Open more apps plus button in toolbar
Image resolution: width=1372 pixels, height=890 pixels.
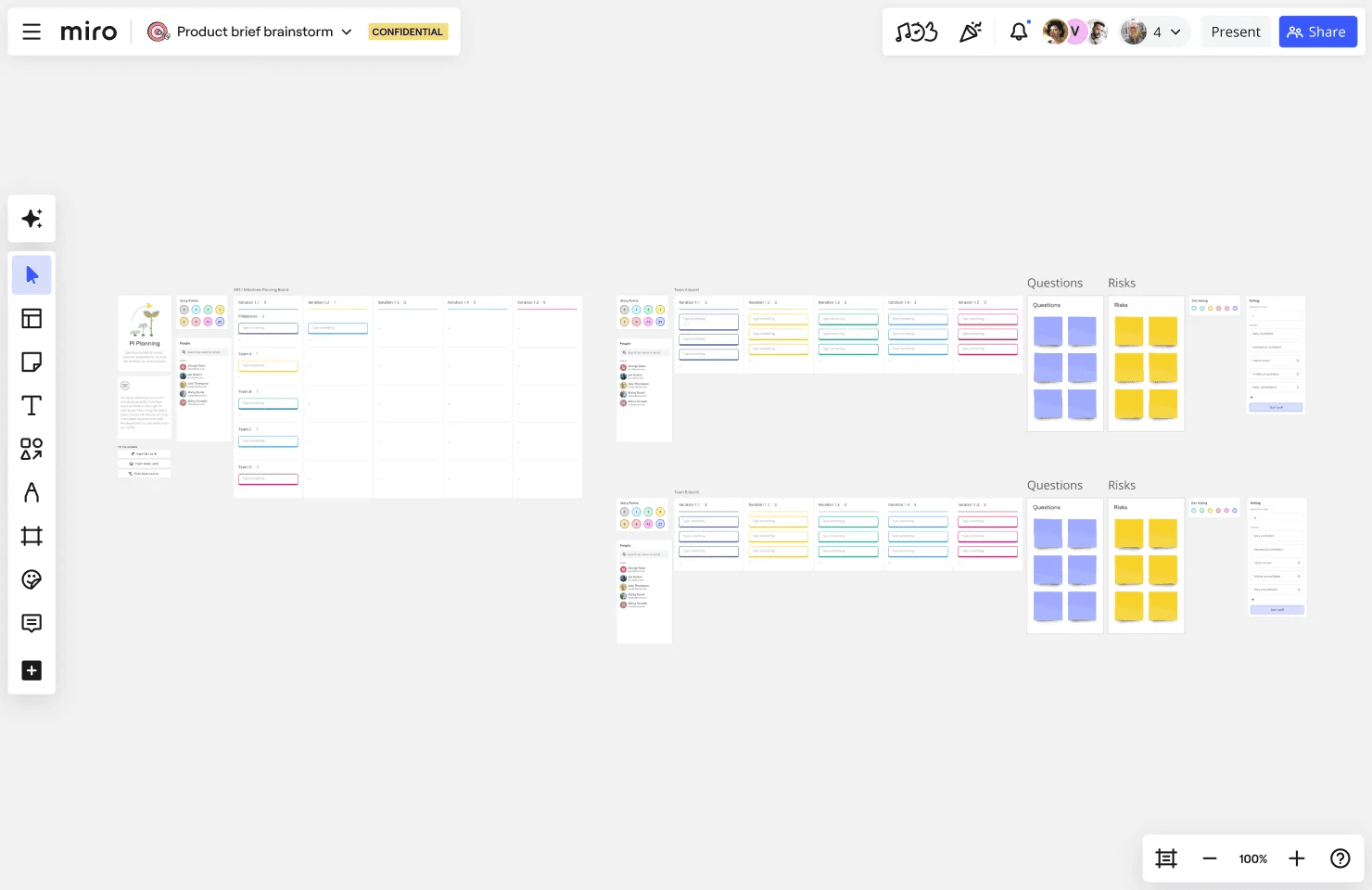[32, 670]
